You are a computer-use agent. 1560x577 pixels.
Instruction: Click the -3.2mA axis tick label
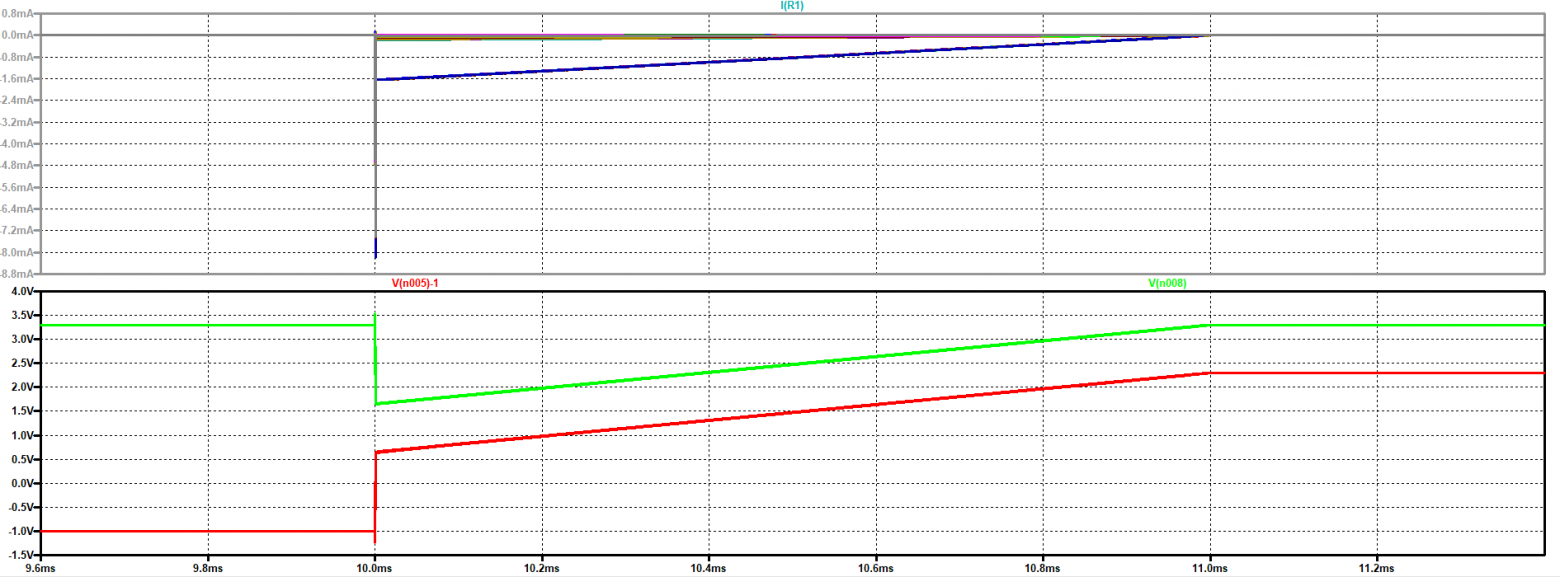tap(18, 122)
